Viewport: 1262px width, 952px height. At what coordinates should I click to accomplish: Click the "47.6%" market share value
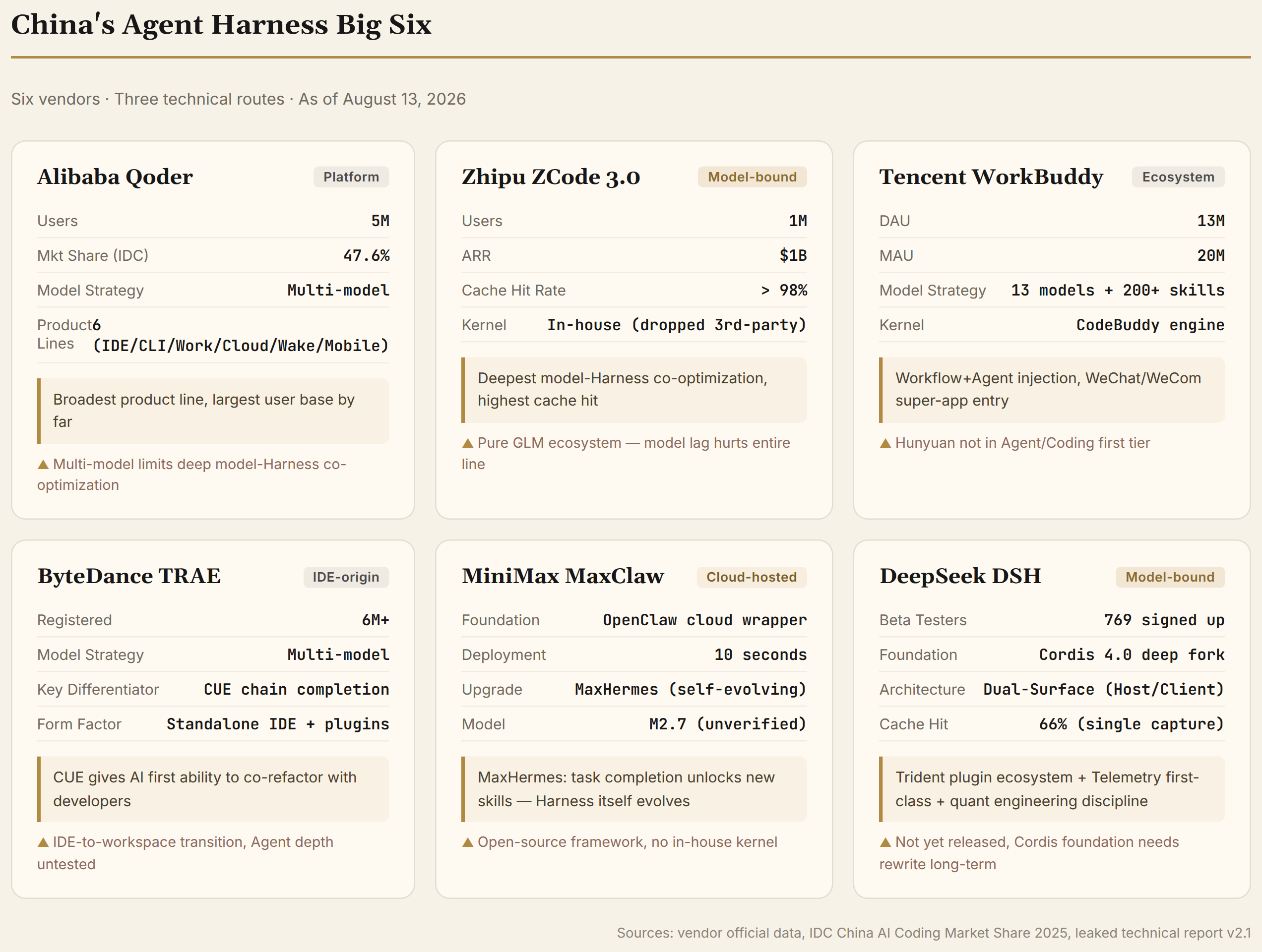366,255
